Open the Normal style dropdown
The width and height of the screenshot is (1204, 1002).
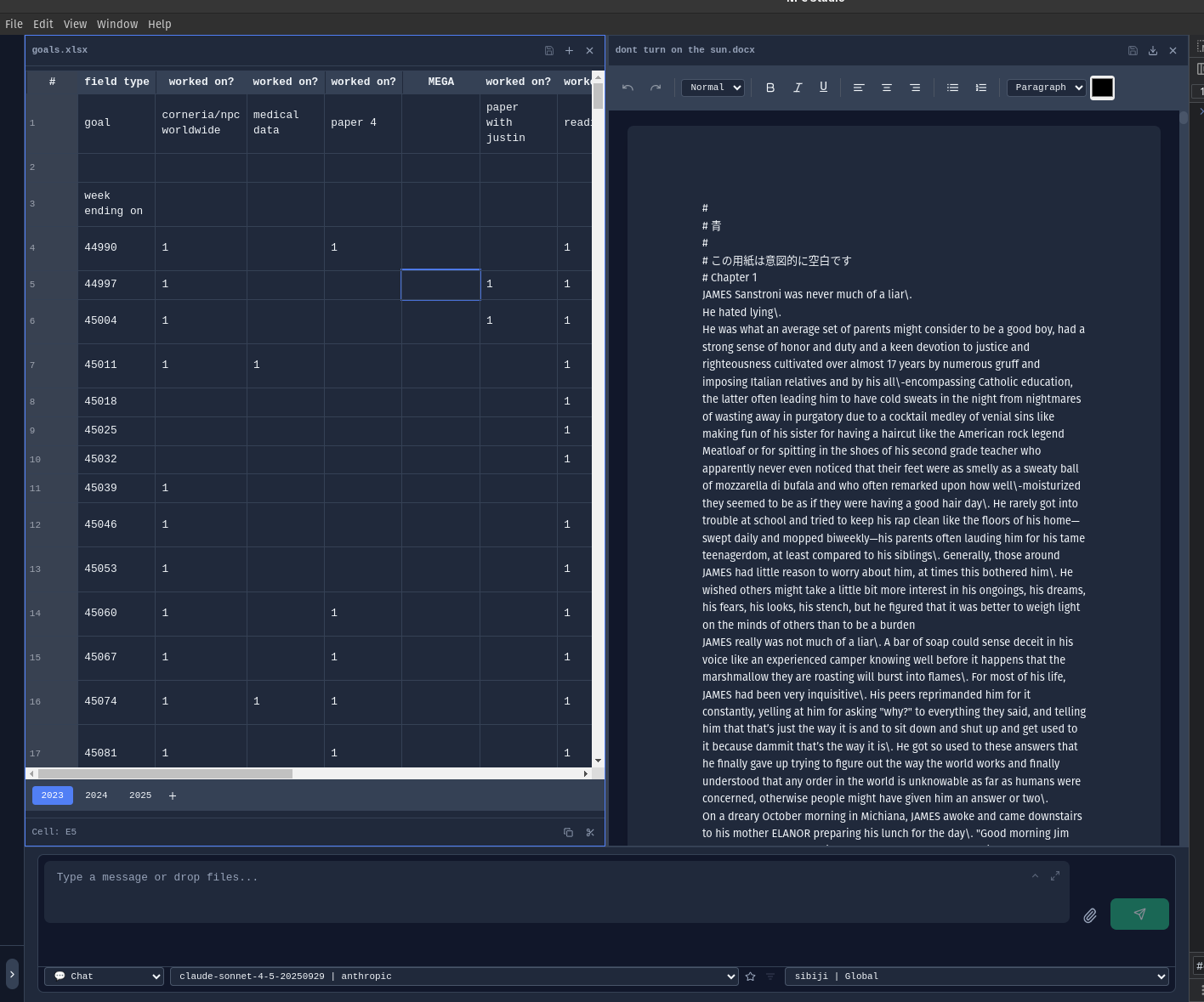point(713,87)
